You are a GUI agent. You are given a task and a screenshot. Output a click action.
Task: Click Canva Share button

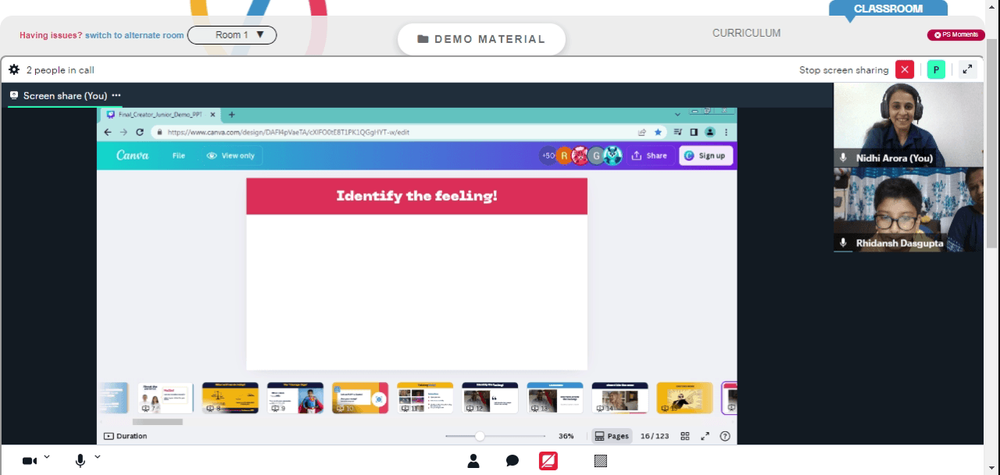click(x=649, y=156)
